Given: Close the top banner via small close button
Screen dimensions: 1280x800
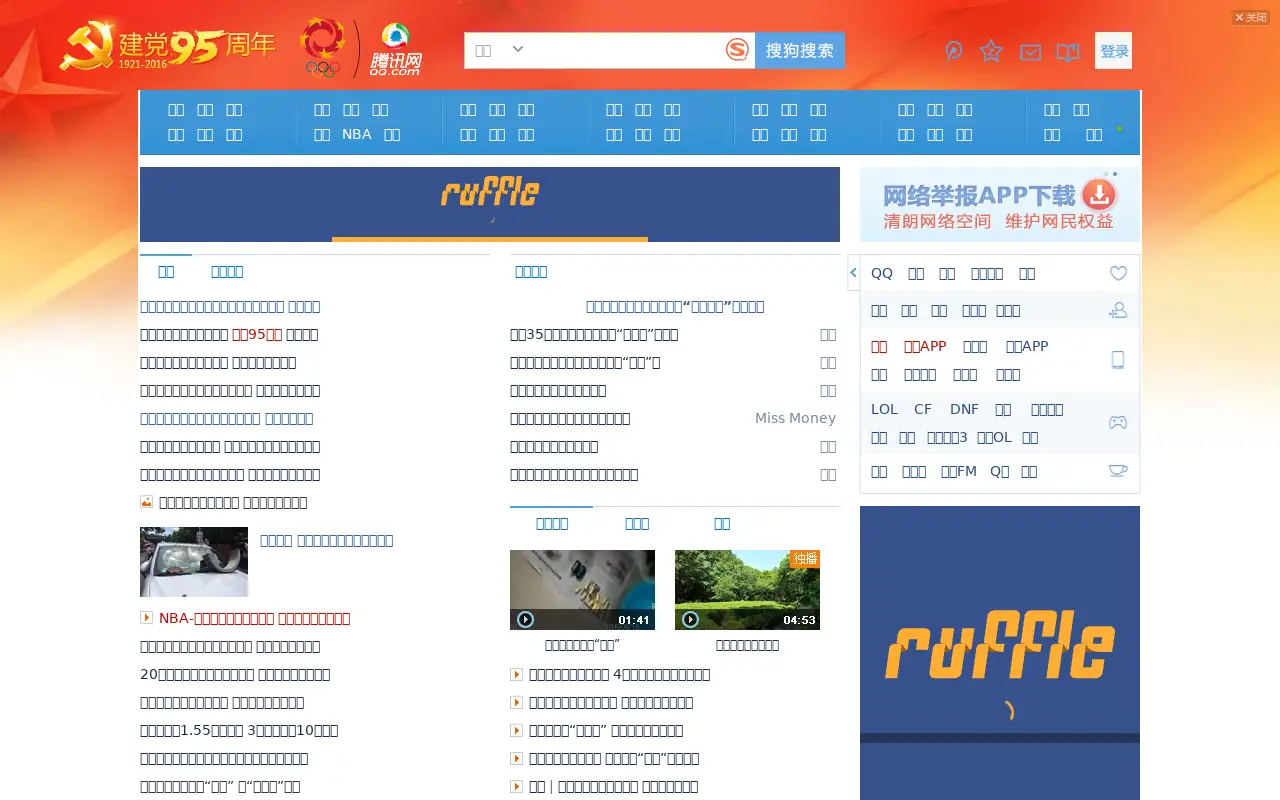Looking at the screenshot, I should click(x=1250, y=17).
